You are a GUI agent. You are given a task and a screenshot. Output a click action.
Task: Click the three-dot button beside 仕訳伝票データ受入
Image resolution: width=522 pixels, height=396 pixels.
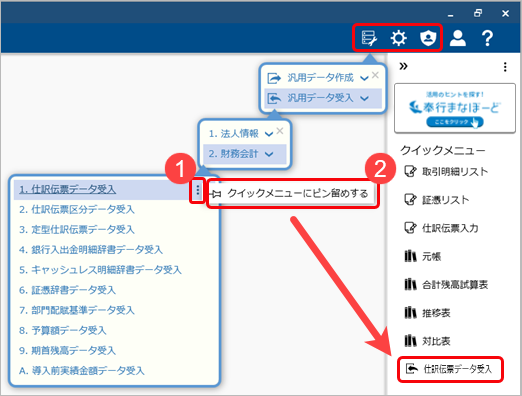pyautogui.click(x=198, y=190)
